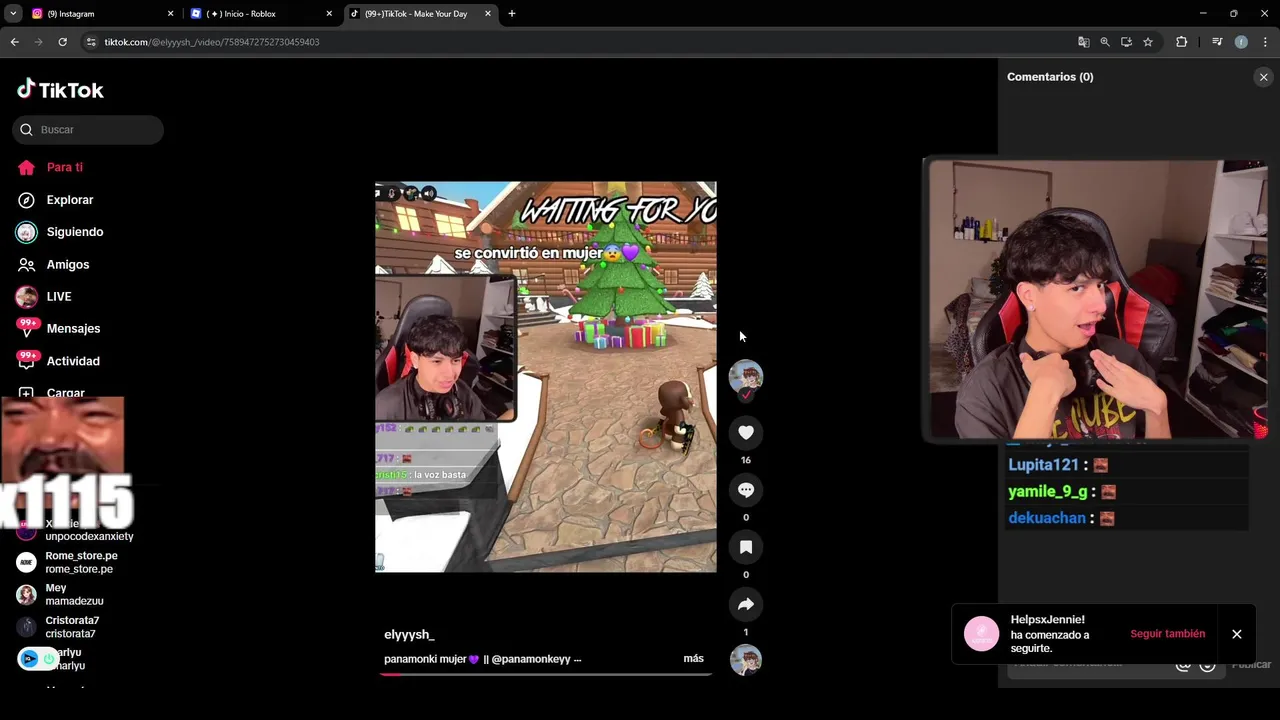1280x720 pixels.
Task: Bookmark this page with star
Action: [x=1148, y=42]
